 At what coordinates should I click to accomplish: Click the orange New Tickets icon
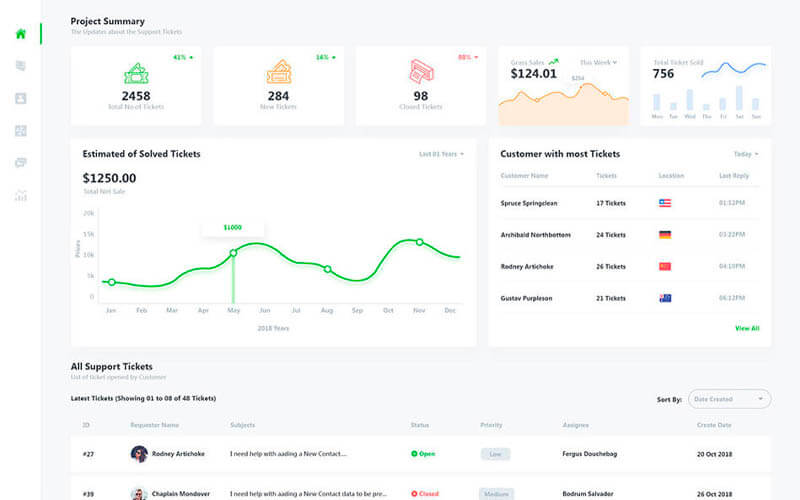coord(279,72)
